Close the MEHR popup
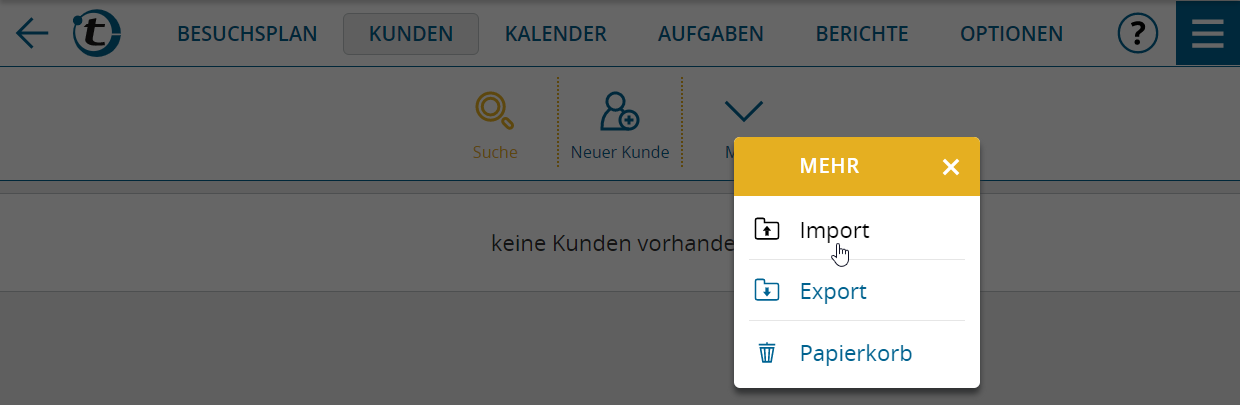The height and width of the screenshot is (405, 1240). tap(951, 167)
